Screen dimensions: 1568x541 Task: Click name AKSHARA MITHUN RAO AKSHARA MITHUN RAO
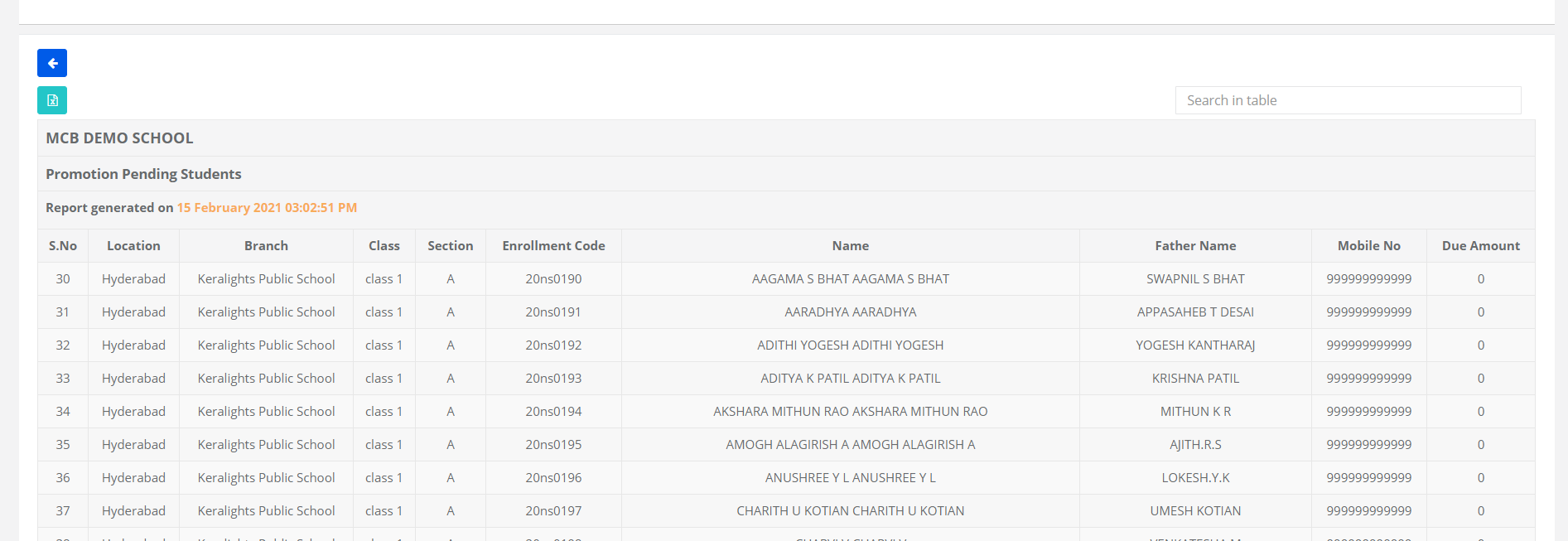851,412
